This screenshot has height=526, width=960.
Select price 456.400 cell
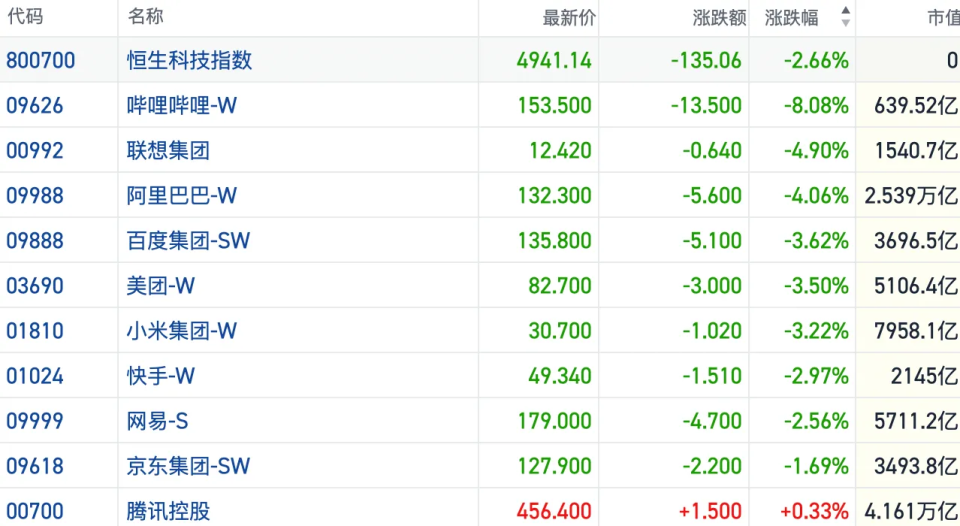pyautogui.click(x=554, y=511)
